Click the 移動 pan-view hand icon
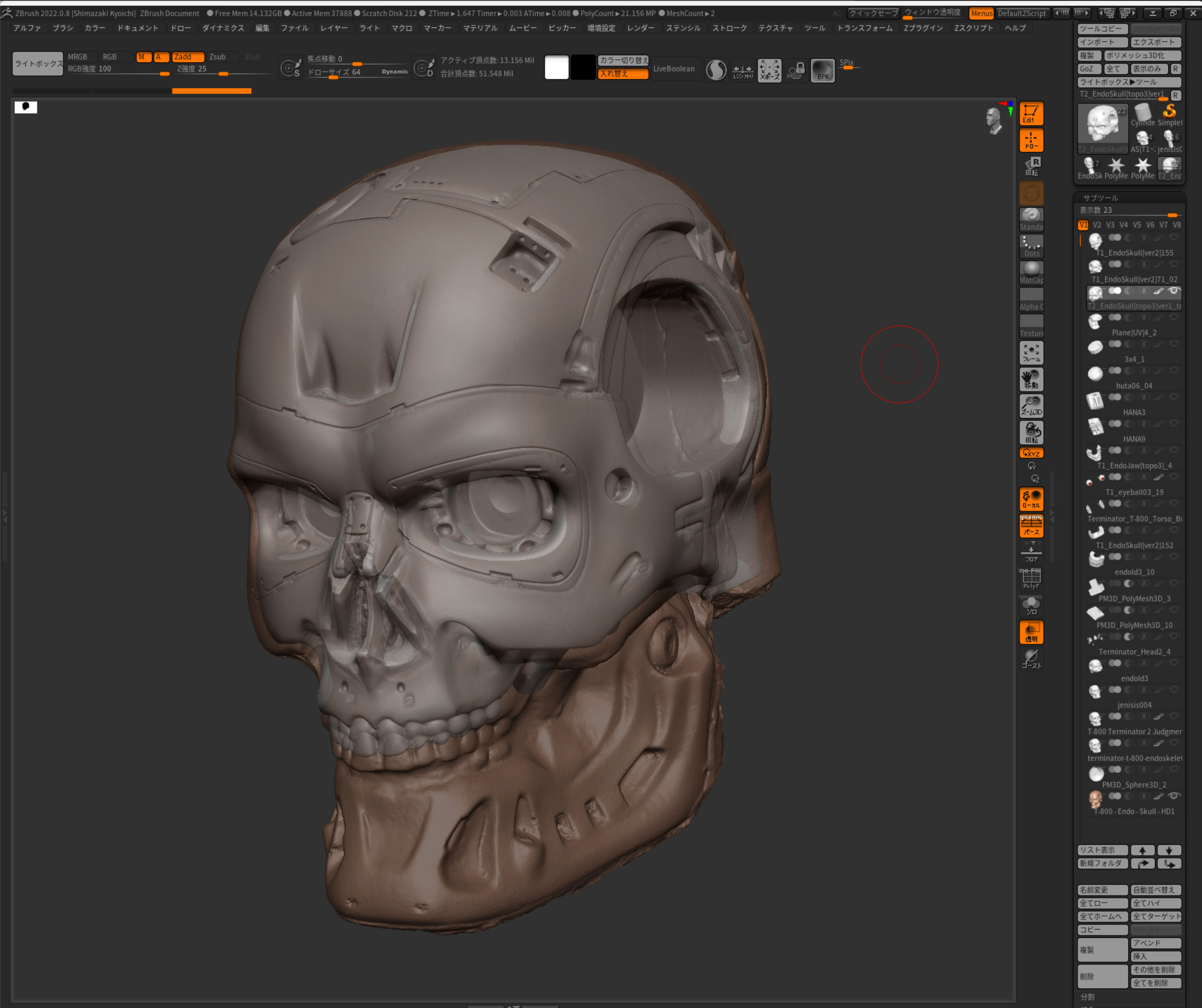Viewport: 1202px width, 1008px height. point(1031,379)
